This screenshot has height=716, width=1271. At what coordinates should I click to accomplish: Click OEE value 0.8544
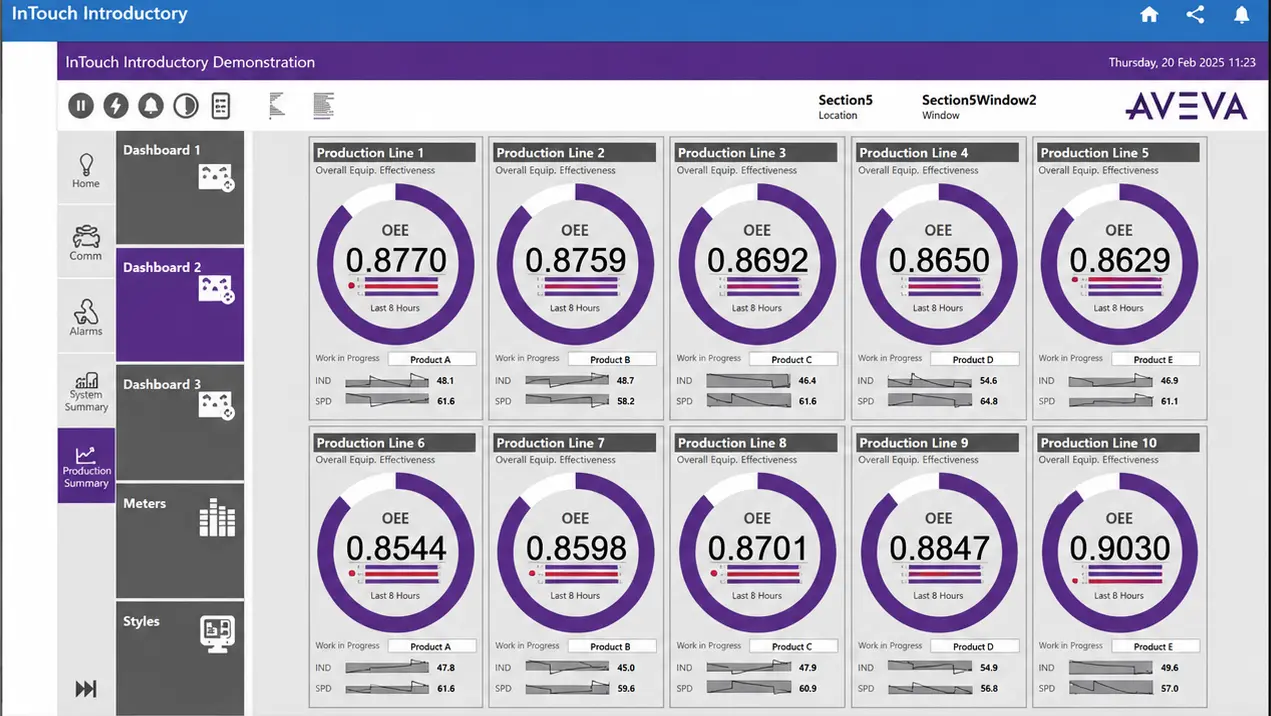[396, 549]
